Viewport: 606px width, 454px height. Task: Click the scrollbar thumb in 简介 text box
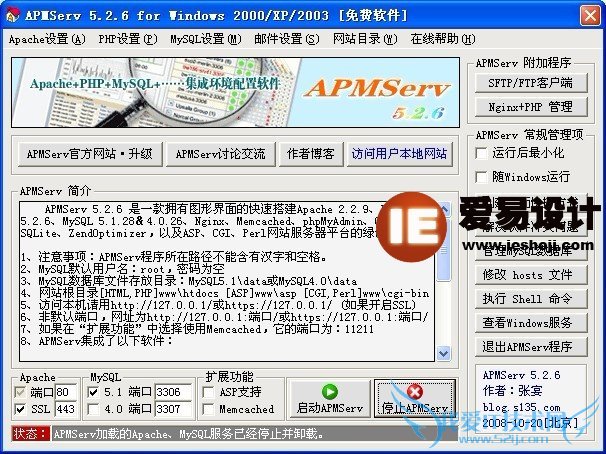coord(443,250)
